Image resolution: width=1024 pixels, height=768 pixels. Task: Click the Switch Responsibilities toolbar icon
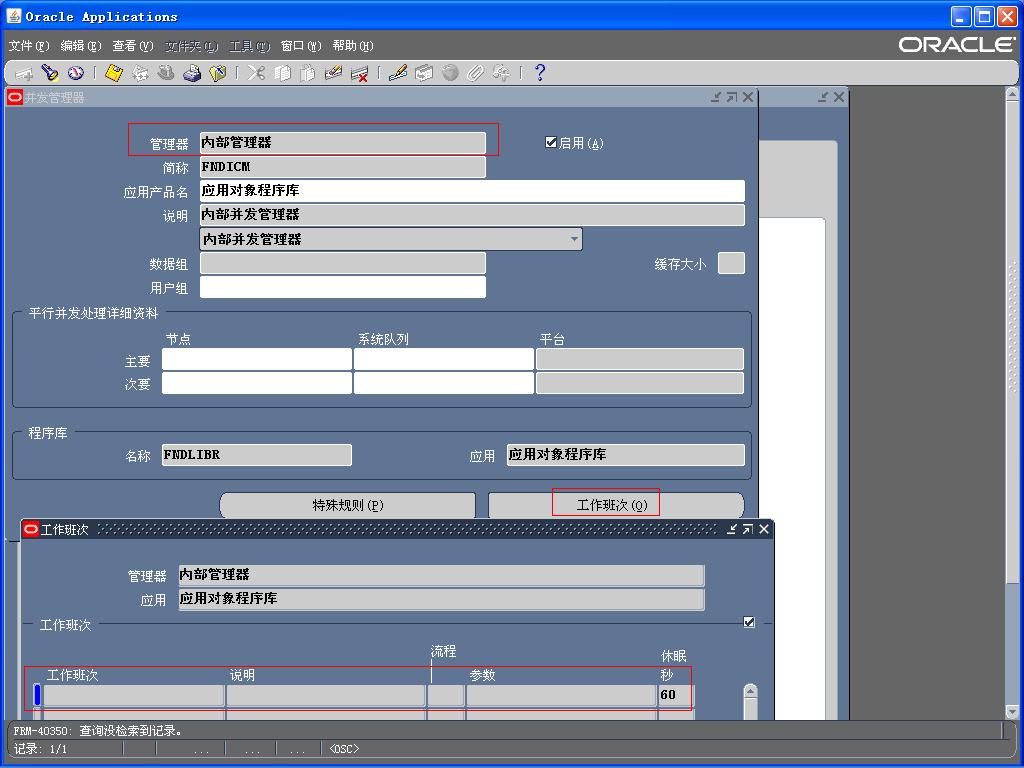166,73
